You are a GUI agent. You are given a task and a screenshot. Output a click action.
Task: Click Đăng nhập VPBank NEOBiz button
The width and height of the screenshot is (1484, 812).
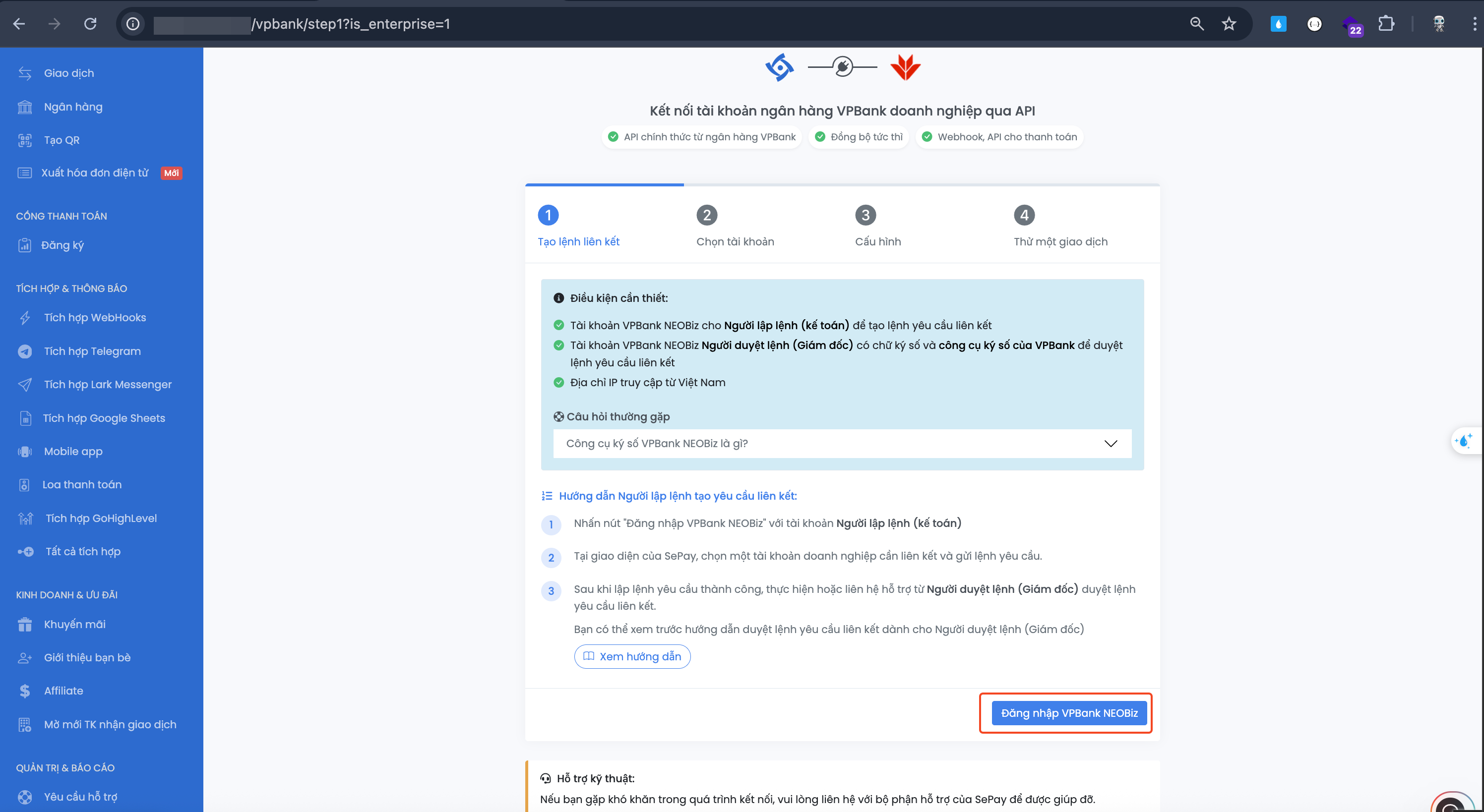[x=1069, y=713]
